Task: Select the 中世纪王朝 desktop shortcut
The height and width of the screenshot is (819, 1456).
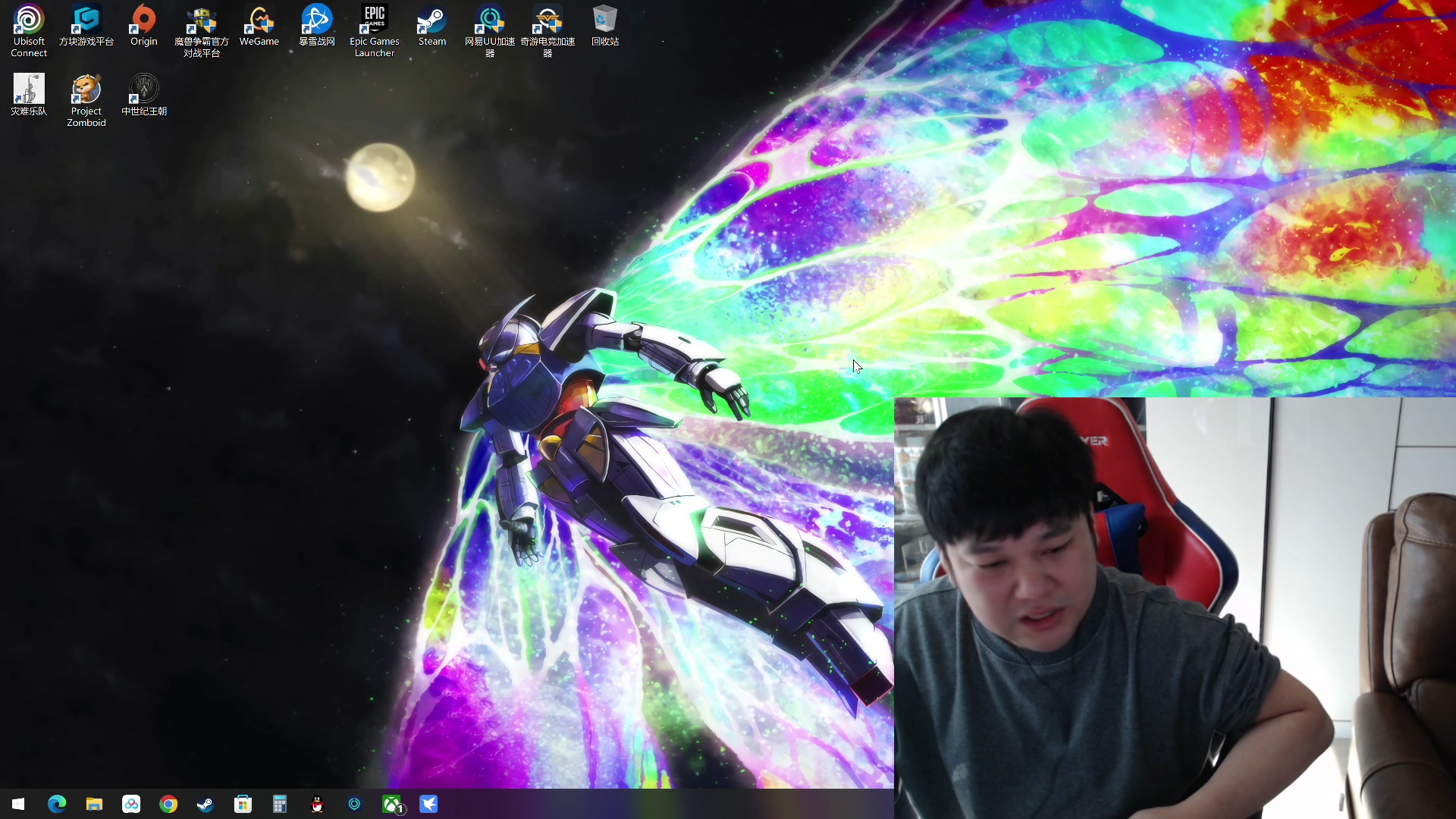Action: [x=144, y=95]
